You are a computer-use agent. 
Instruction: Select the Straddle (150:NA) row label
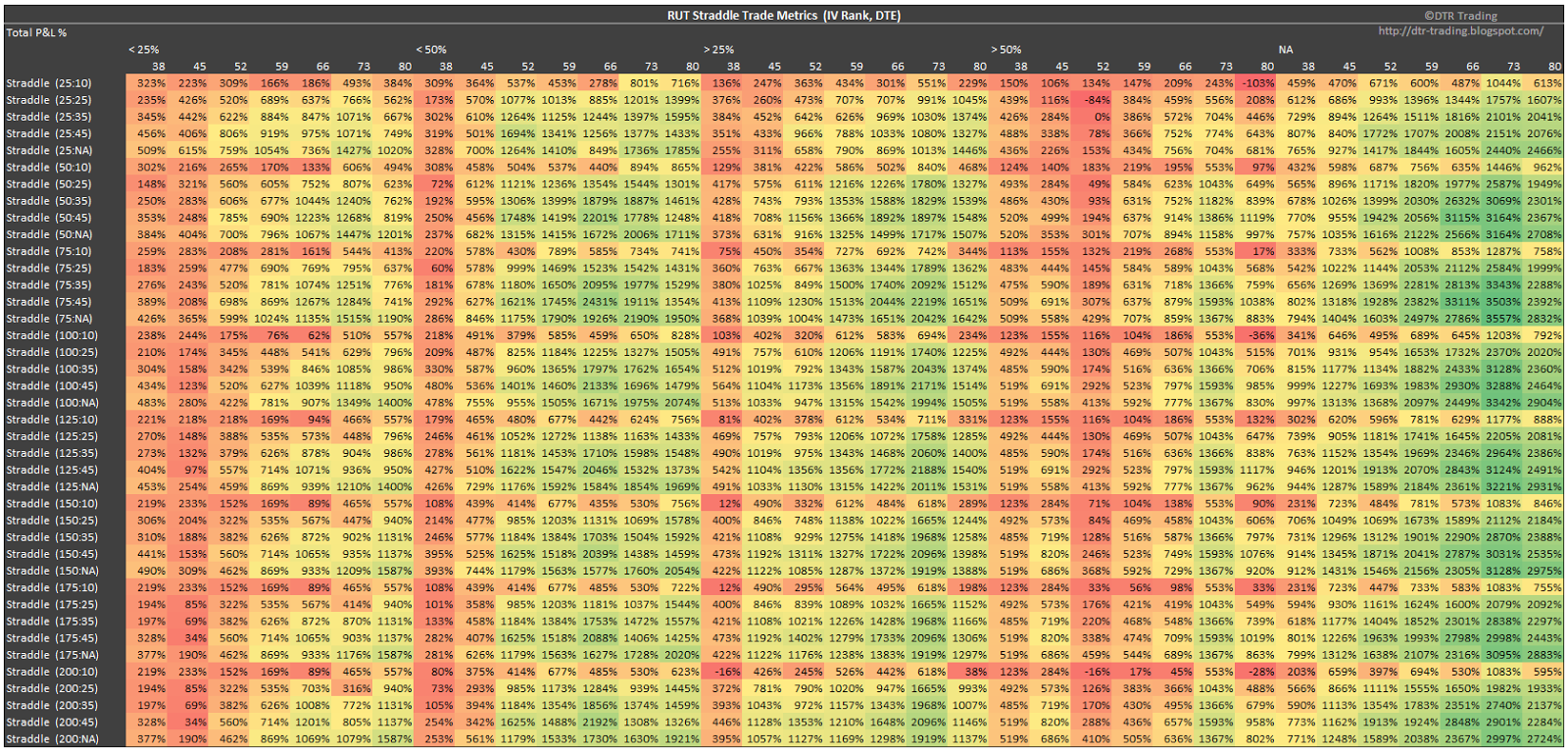click(52, 571)
